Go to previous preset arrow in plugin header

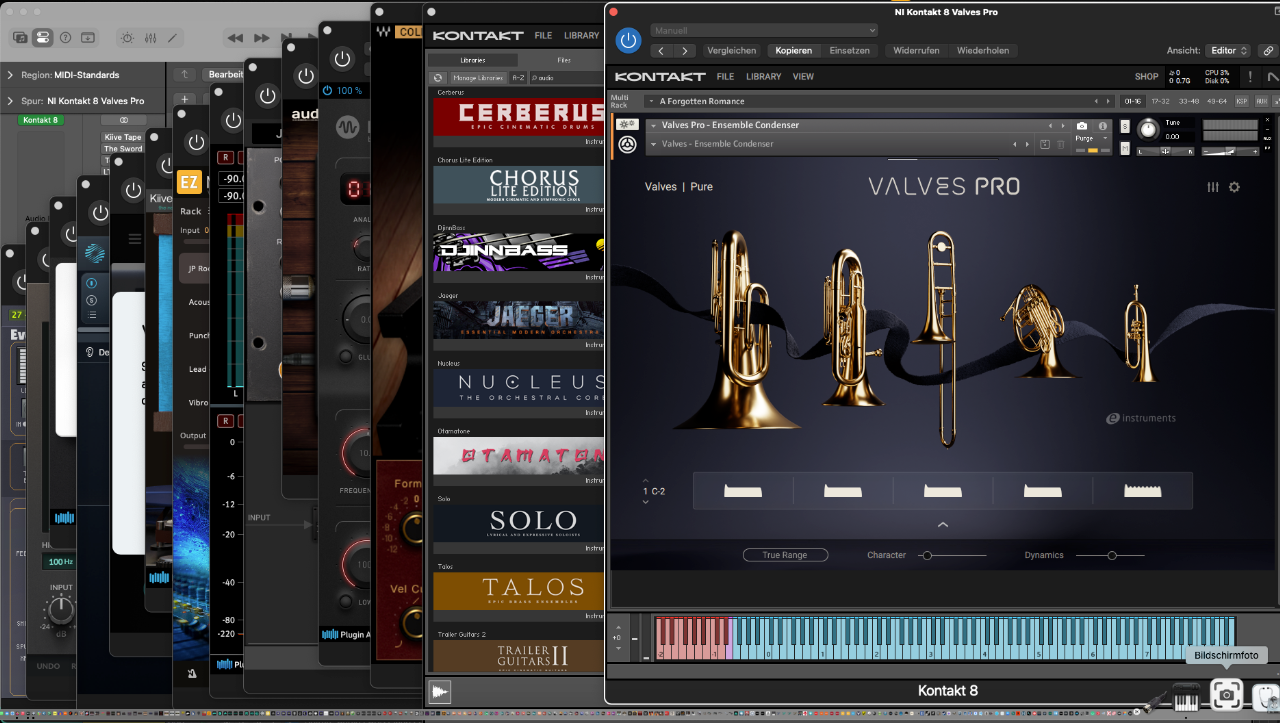662,50
